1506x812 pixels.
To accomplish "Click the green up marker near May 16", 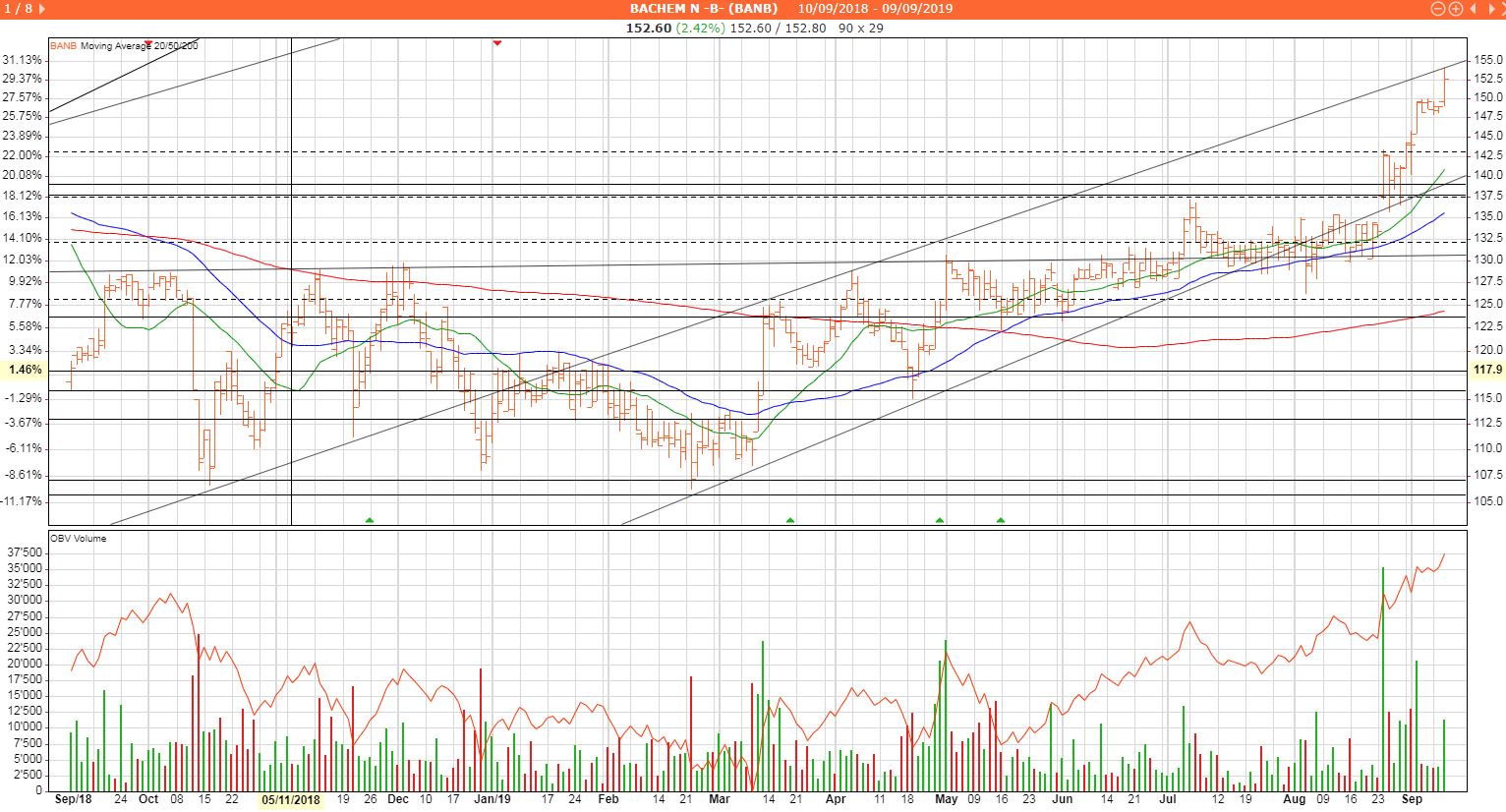I will point(1001,519).
